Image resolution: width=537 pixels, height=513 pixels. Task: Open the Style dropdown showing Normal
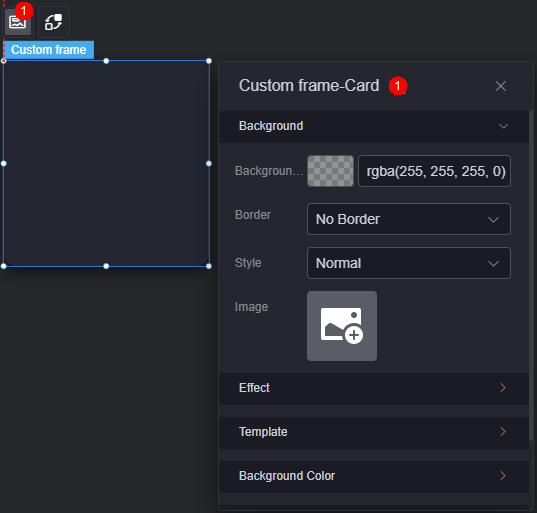(409, 263)
